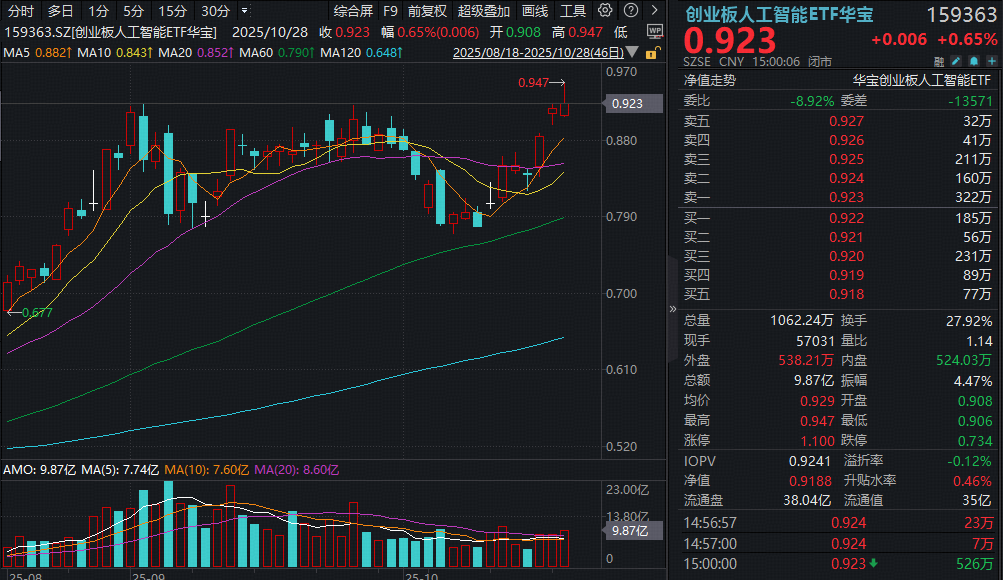This screenshot has height=580, width=1003.
Task: Click the 0.923 current price axis marker
Action: [x=632, y=104]
